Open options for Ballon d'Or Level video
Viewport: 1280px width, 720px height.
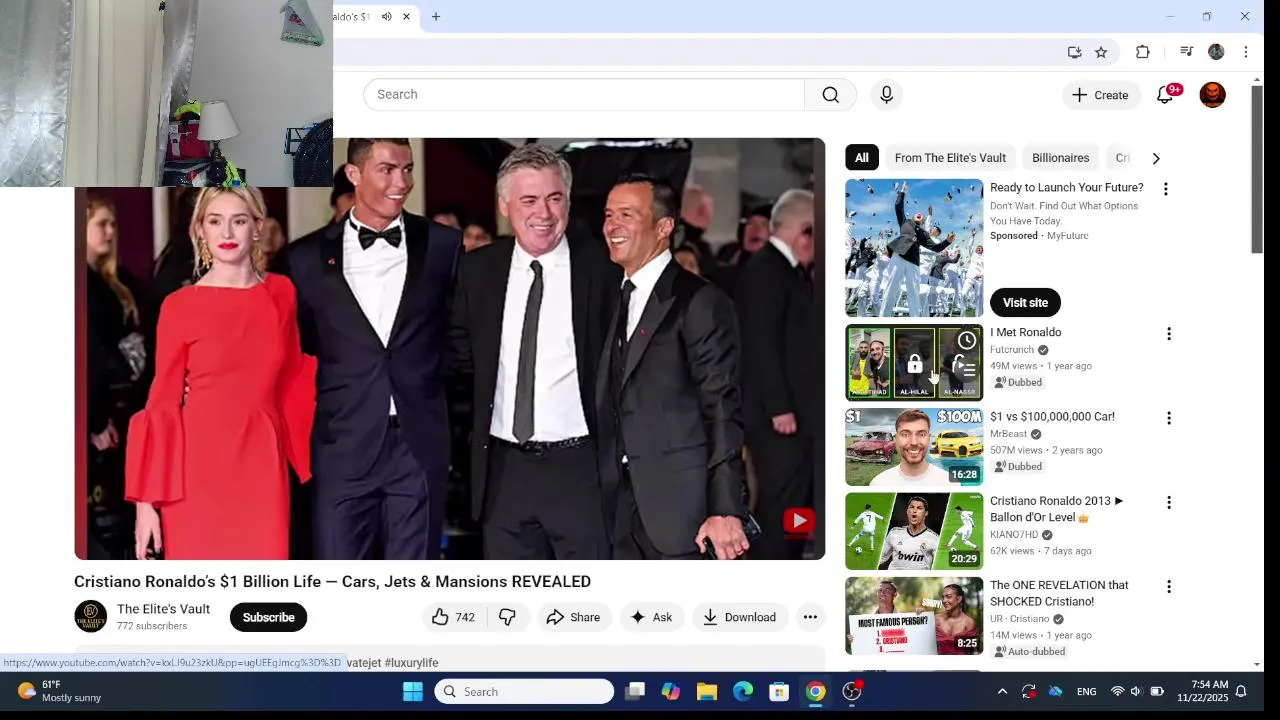click(x=1168, y=502)
